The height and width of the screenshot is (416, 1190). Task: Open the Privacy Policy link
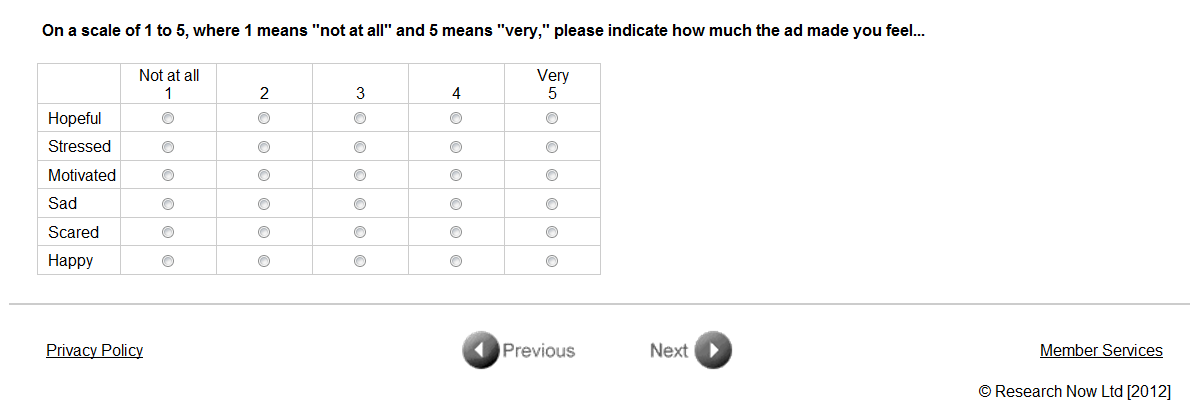94,350
